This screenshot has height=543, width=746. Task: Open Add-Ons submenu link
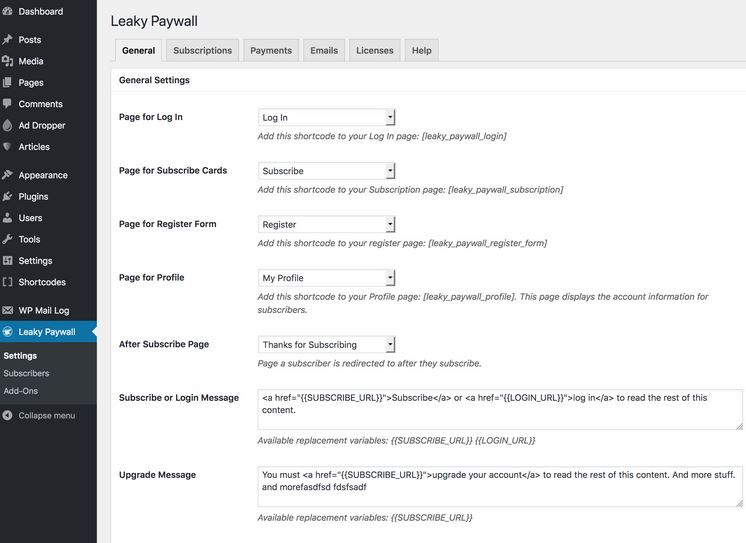(x=20, y=391)
